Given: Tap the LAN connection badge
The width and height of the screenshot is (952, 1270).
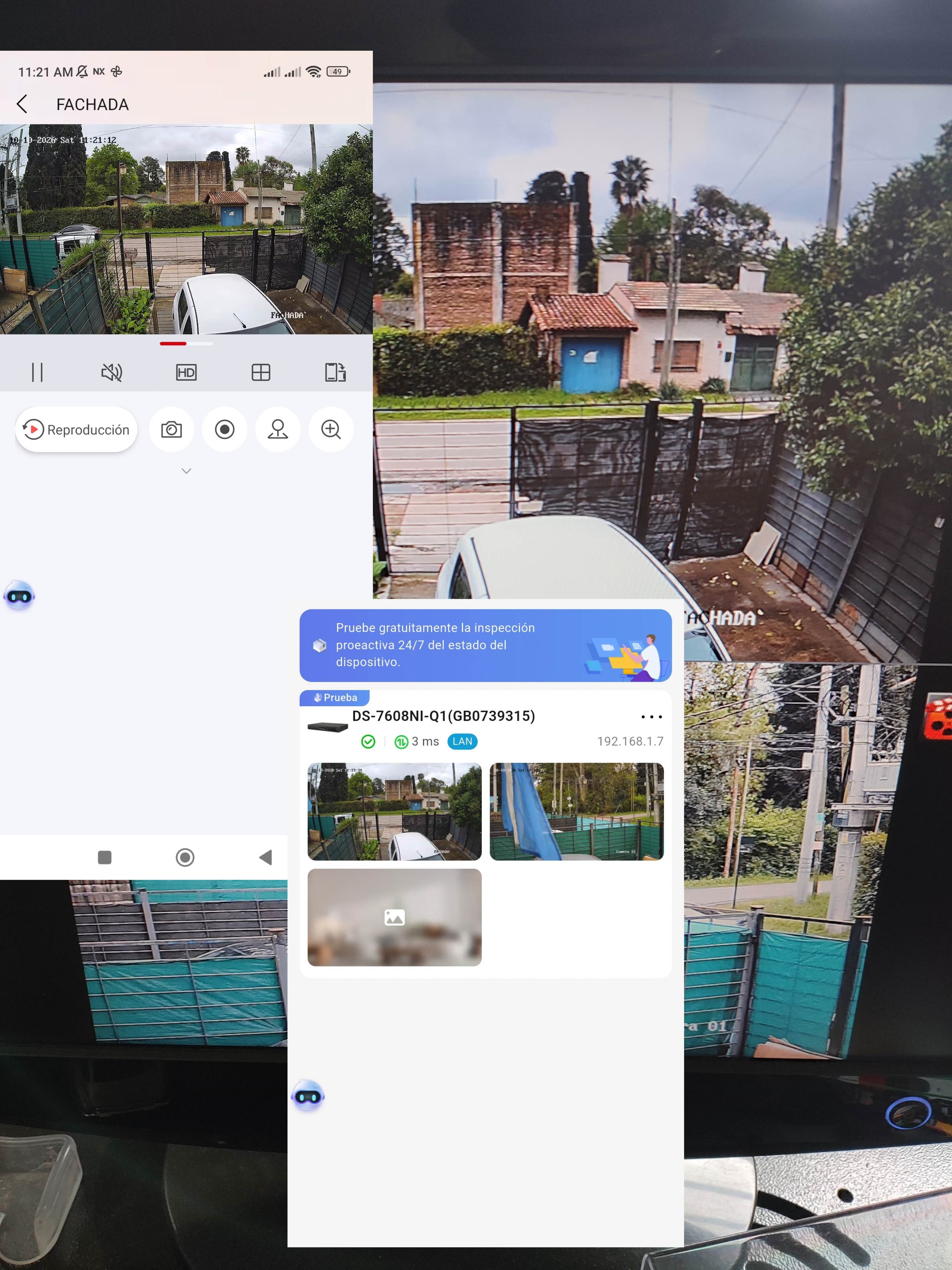Looking at the screenshot, I should (463, 741).
